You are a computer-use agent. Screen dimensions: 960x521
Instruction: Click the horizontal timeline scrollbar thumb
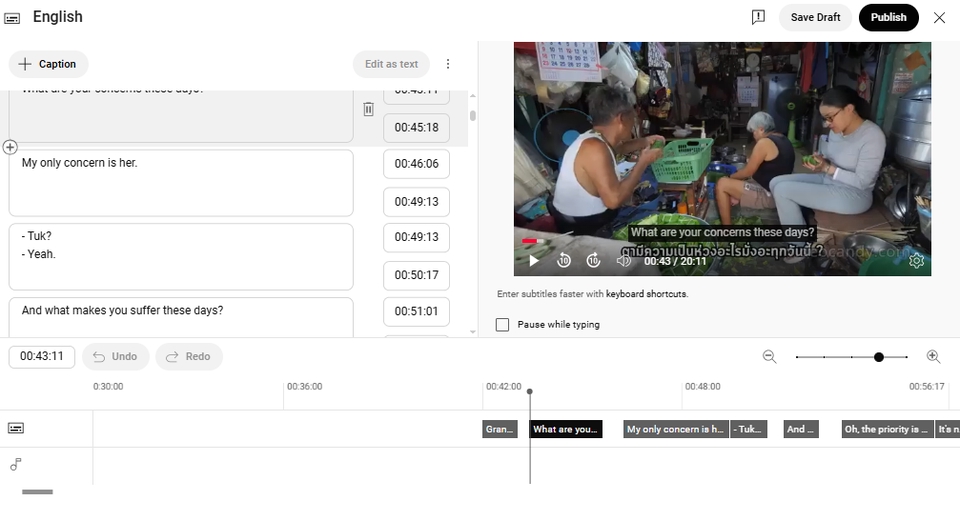pyautogui.click(x=37, y=492)
